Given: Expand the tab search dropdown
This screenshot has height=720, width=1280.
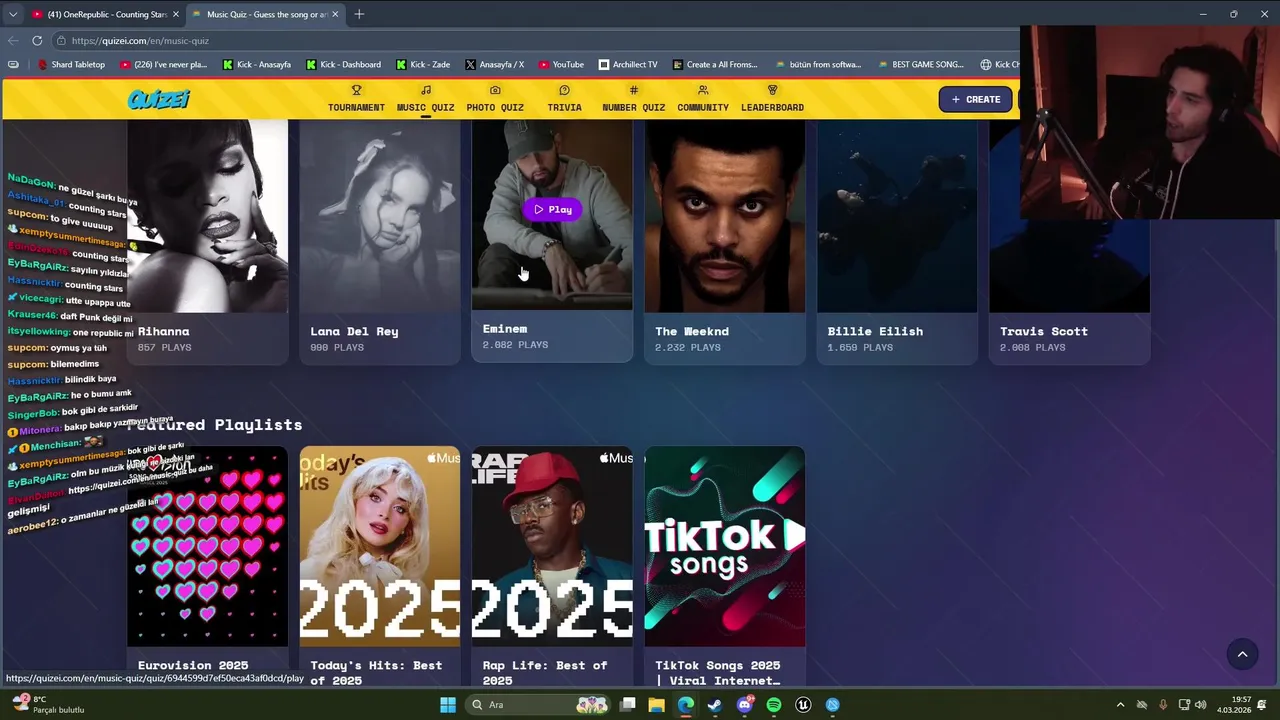Looking at the screenshot, I should coord(13,14).
